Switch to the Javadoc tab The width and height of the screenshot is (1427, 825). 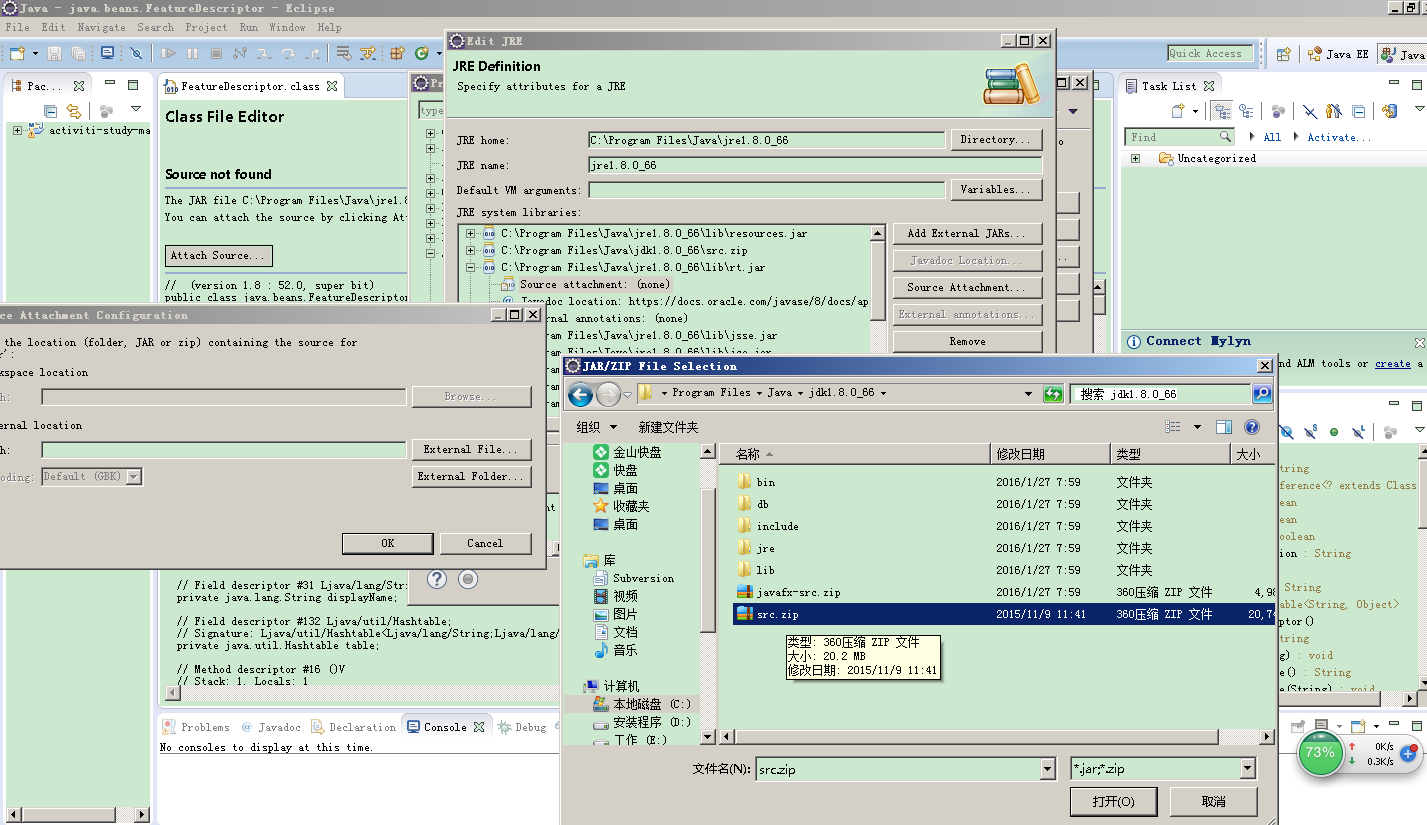(x=270, y=727)
